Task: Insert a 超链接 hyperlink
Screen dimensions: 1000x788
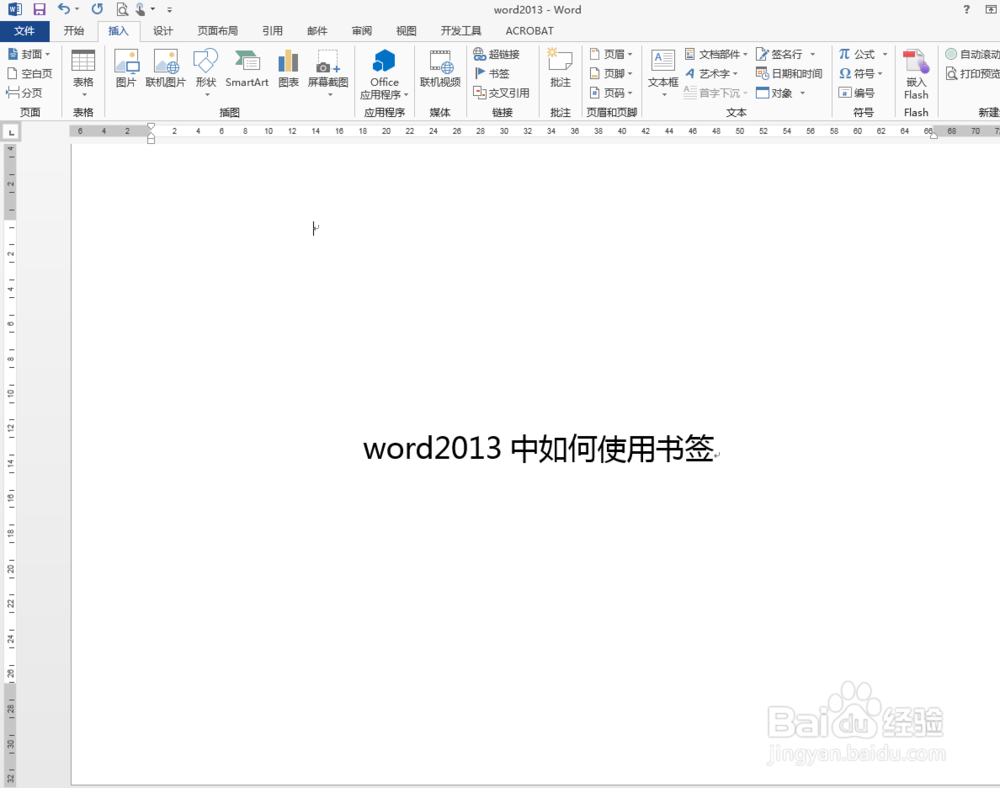Action: click(497, 54)
